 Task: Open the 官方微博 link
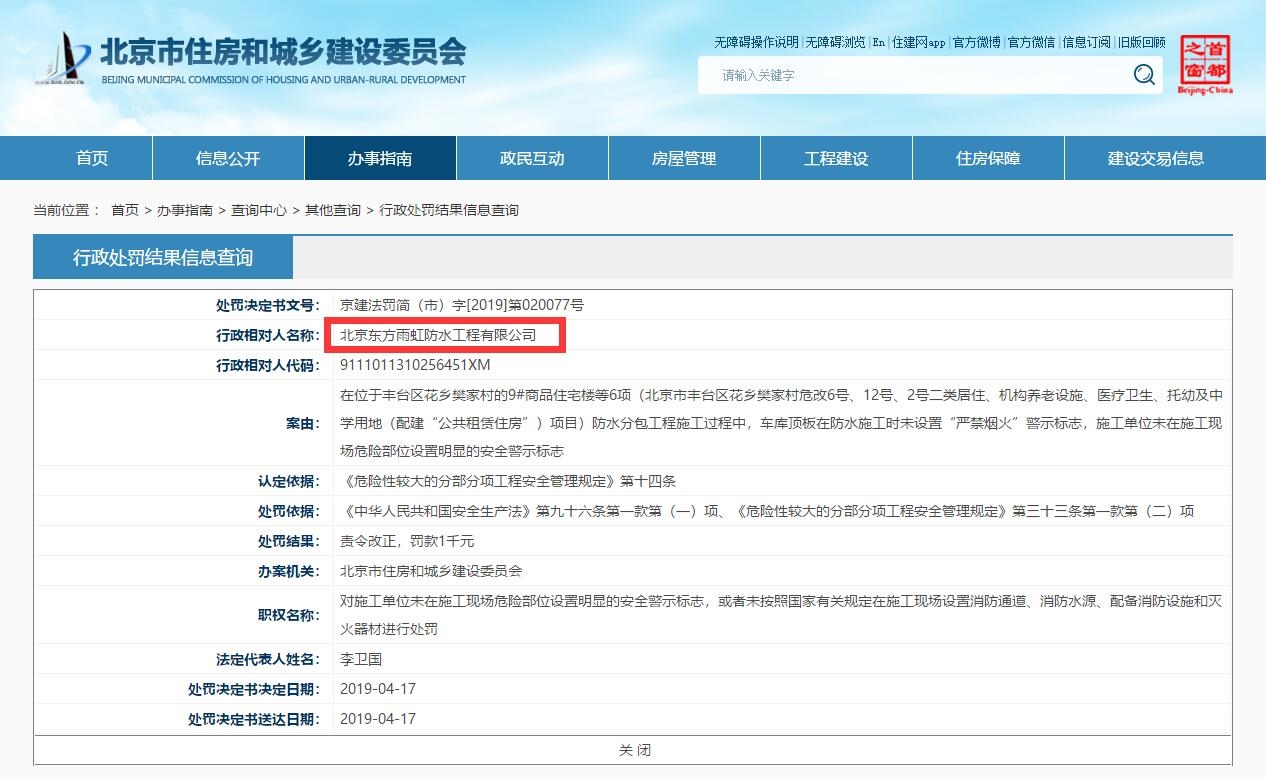pos(976,42)
